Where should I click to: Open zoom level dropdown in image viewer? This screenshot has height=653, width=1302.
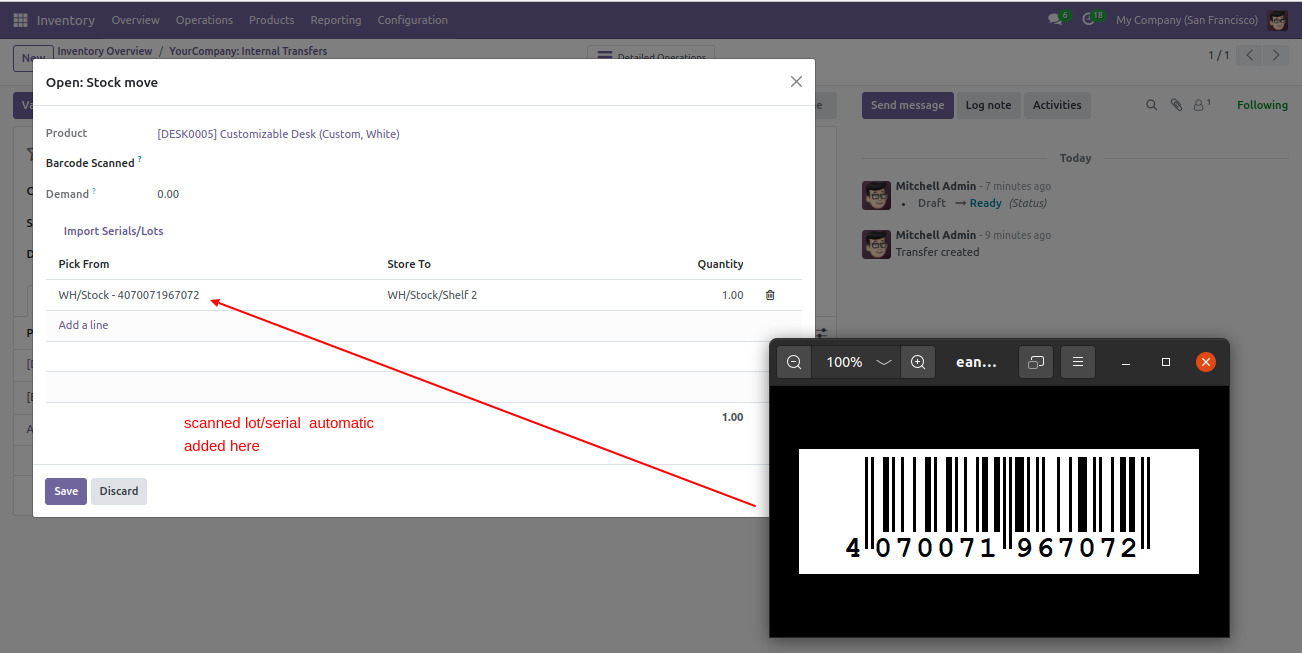point(884,362)
